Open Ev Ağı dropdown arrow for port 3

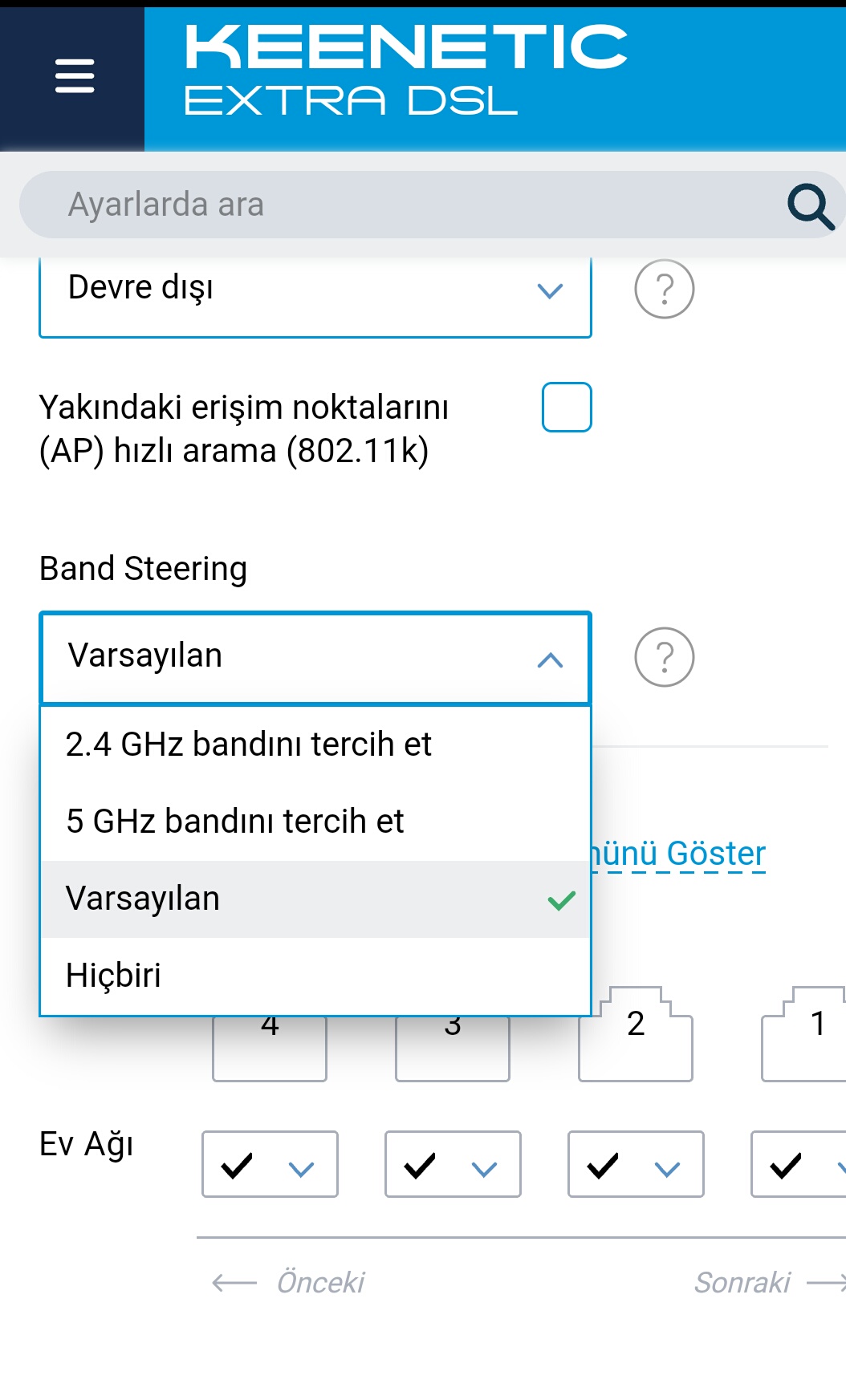click(x=484, y=1170)
